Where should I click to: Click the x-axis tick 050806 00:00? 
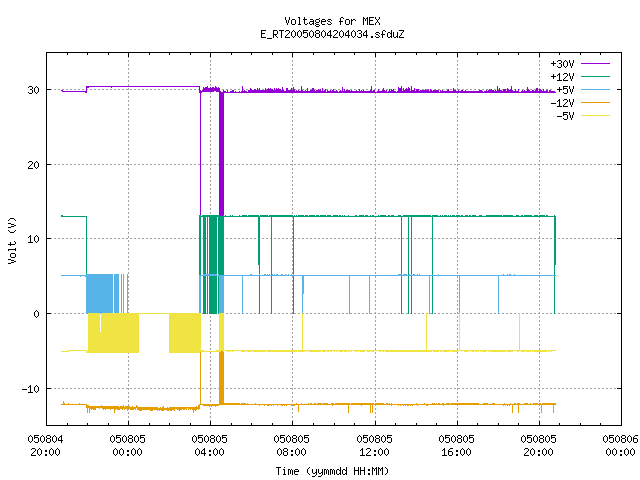coord(620,446)
